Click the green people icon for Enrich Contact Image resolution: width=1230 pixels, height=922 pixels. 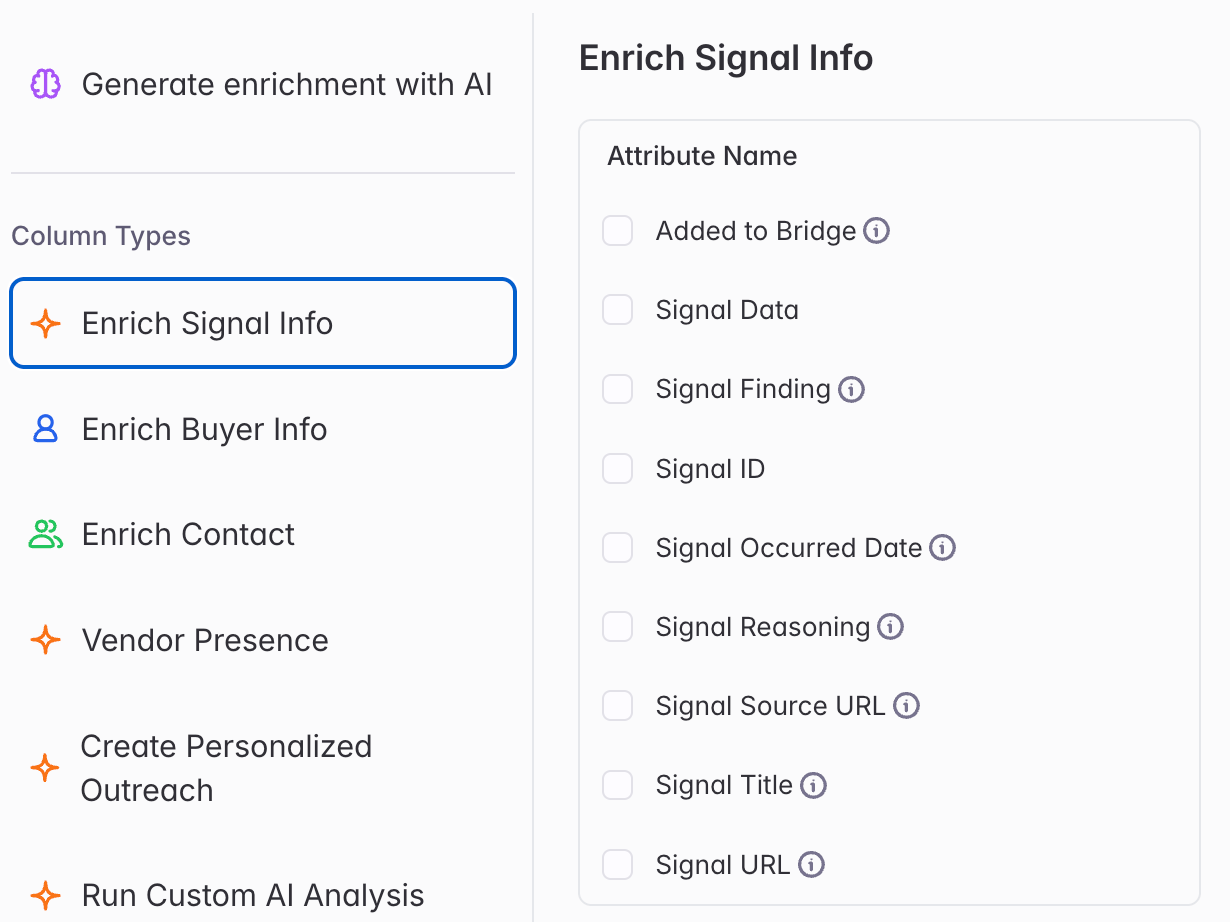[x=45, y=534]
